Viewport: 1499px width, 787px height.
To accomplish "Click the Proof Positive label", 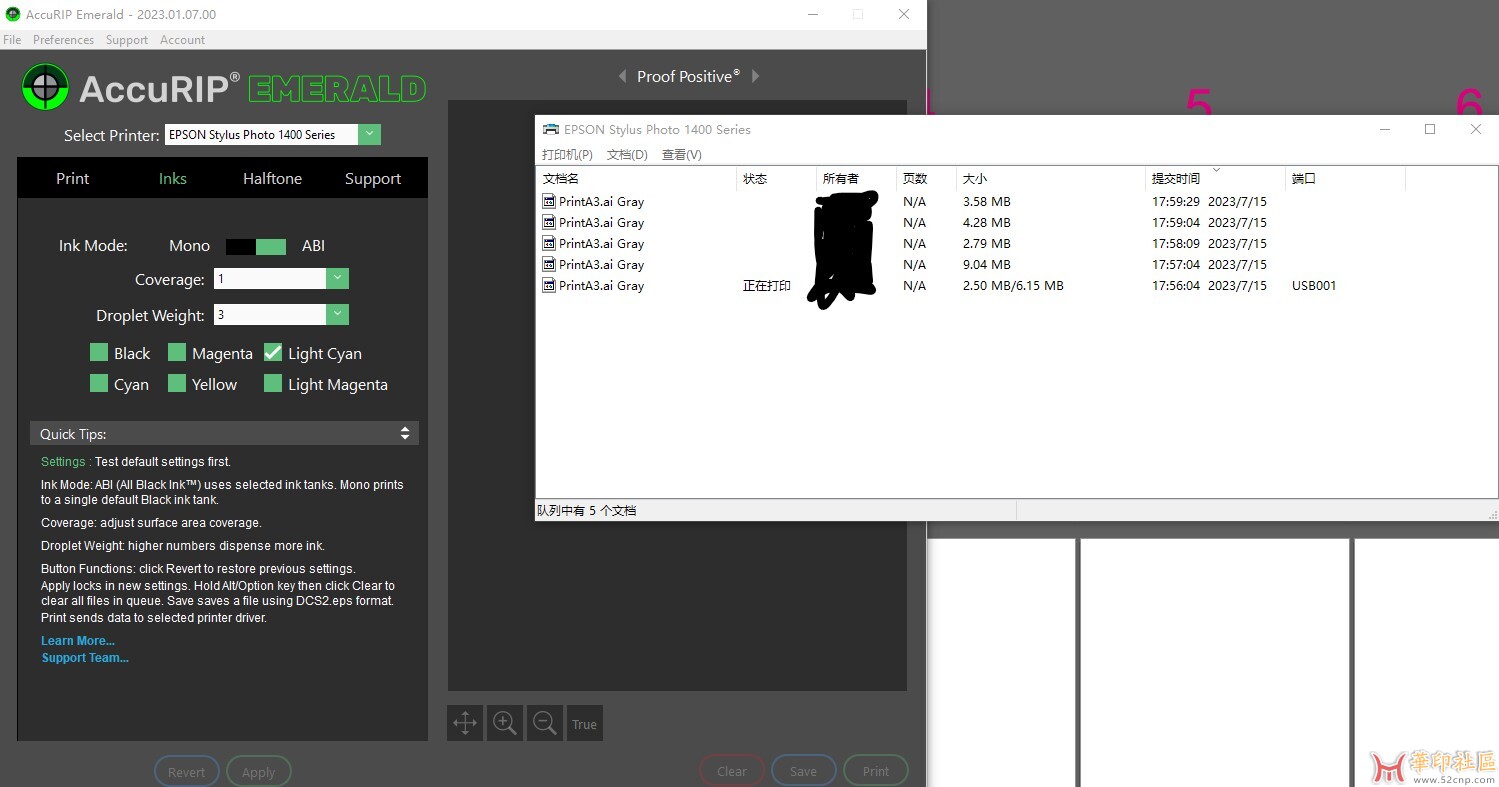I will (x=688, y=76).
